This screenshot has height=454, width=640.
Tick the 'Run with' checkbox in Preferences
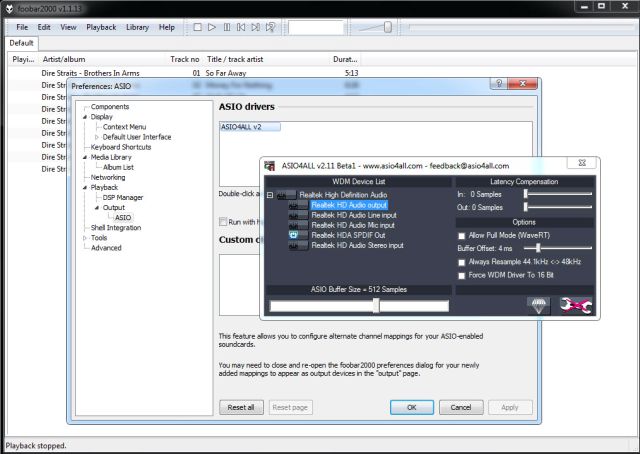click(x=223, y=222)
